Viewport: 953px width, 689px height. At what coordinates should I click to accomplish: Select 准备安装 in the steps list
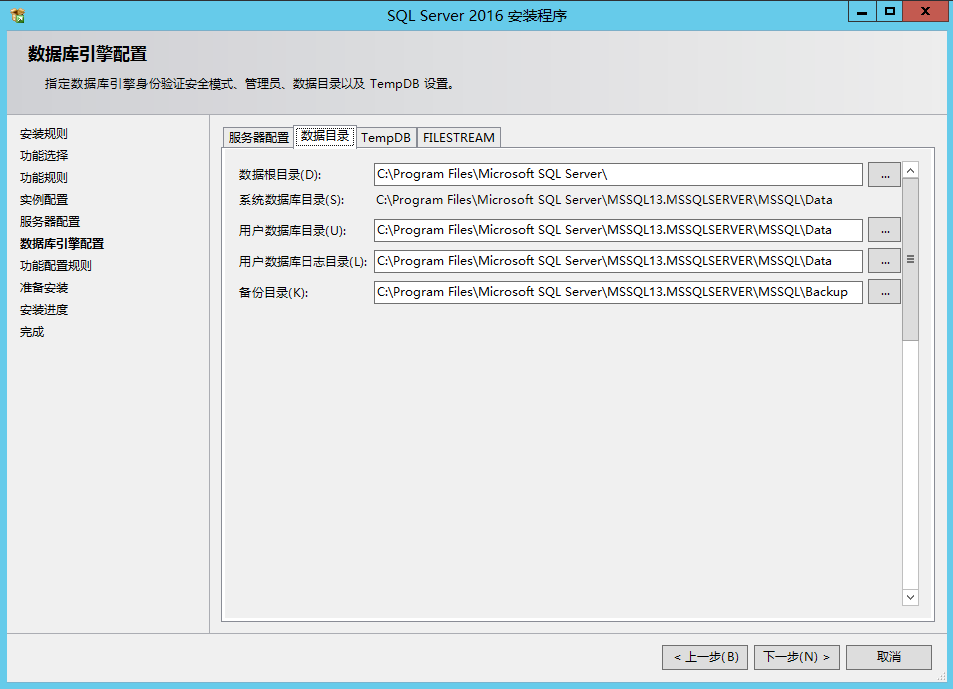(44, 287)
